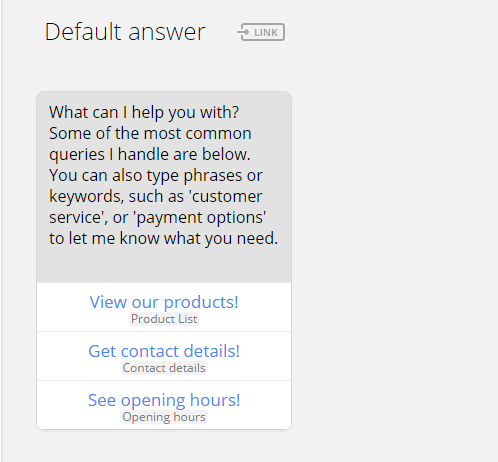The height and width of the screenshot is (462, 498).
Task: Click the LINK button beside Default answer
Action: tap(261, 32)
